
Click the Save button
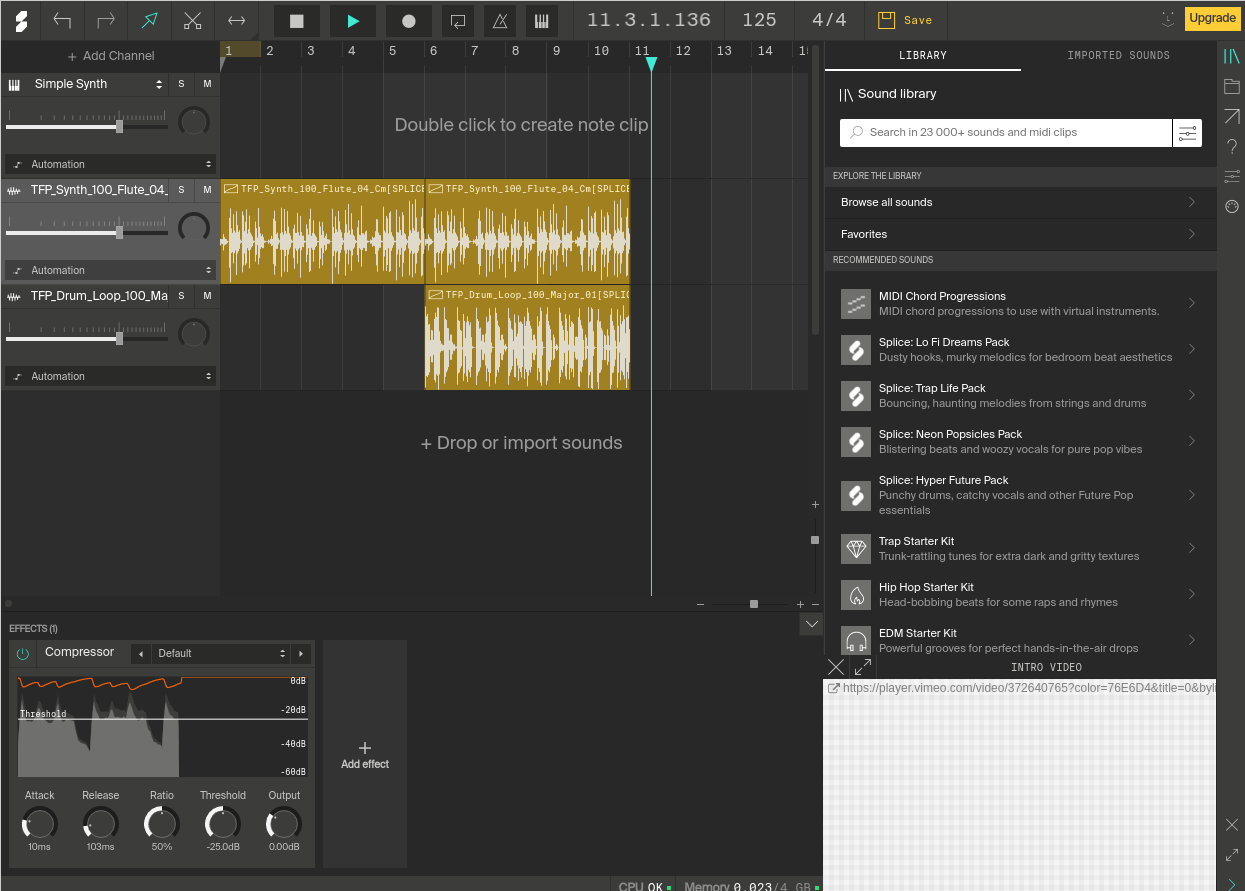pyautogui.click(x=905, y=20)
